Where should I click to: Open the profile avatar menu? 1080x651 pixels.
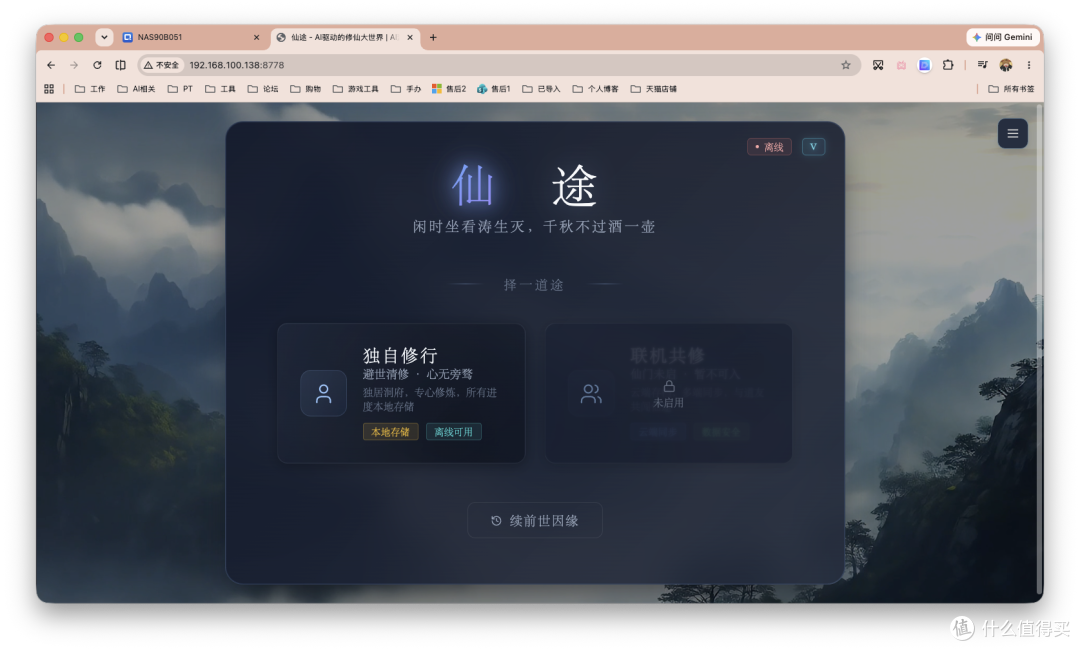(x=1006, y=65)
